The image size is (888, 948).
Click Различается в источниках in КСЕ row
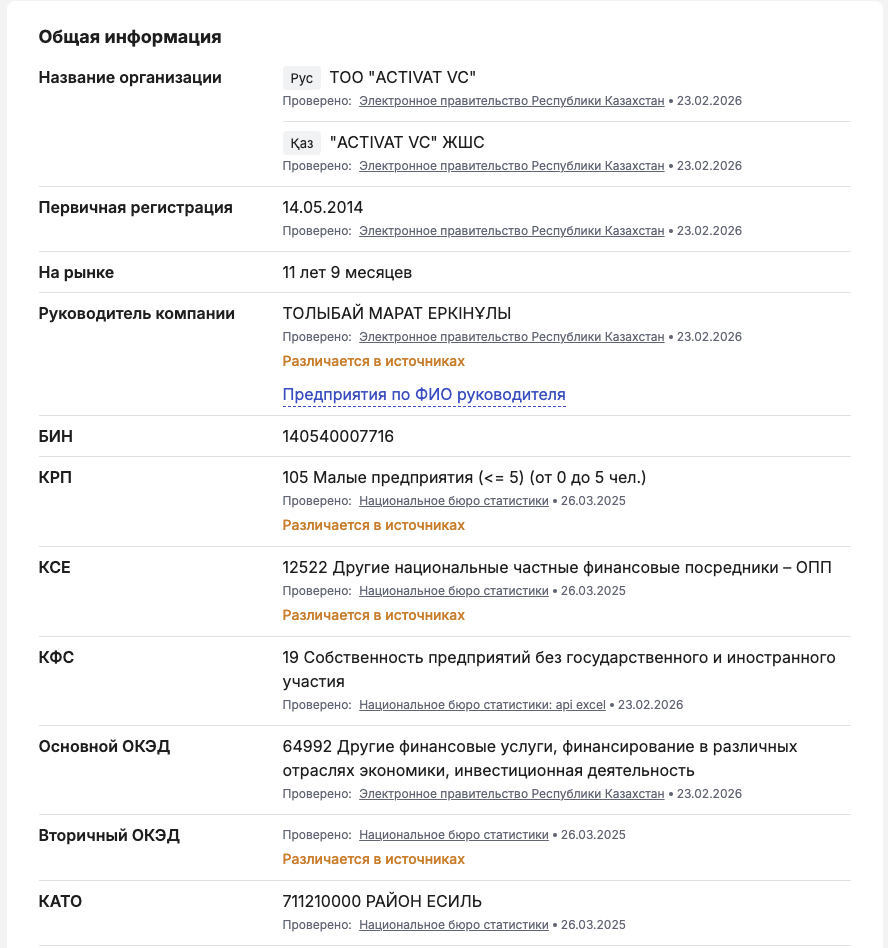point(373,615)
